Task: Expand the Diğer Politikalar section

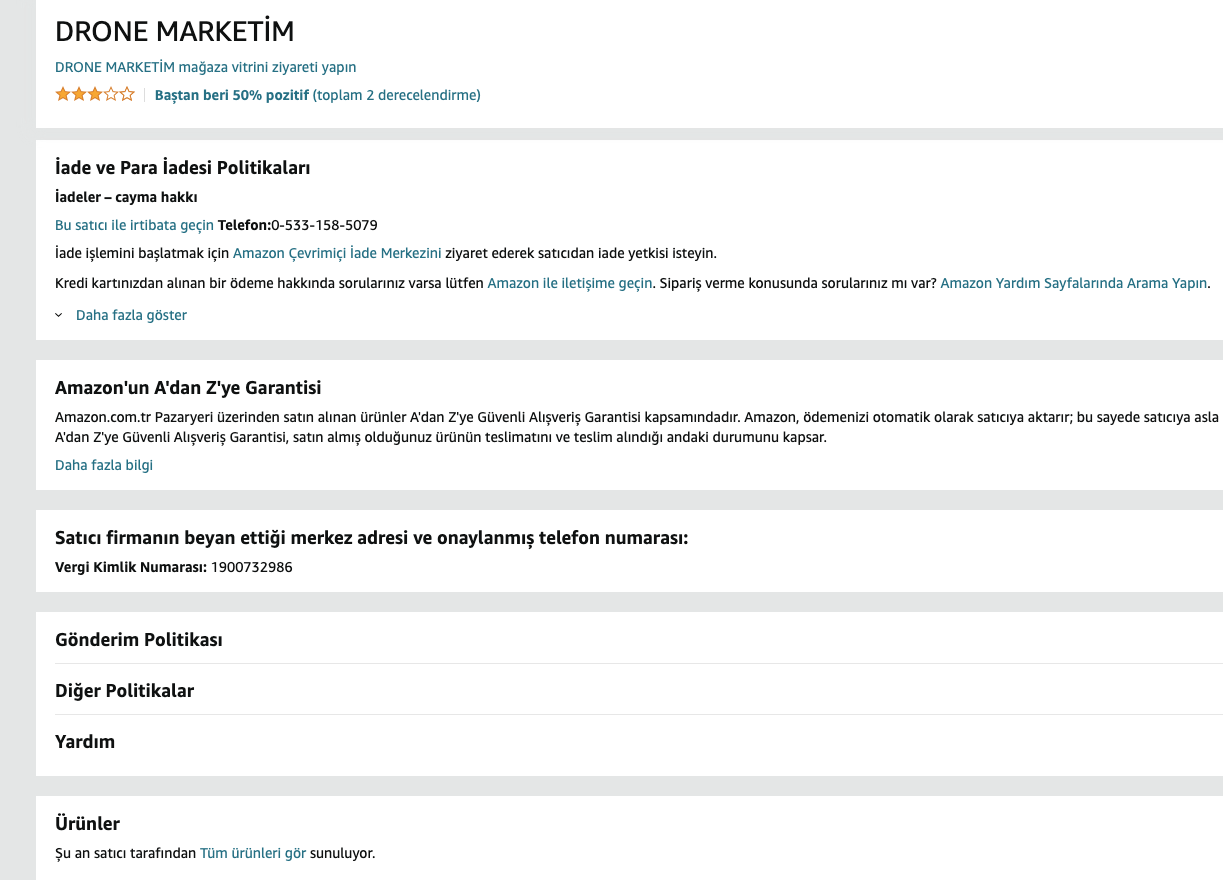Action: point(124,691)
